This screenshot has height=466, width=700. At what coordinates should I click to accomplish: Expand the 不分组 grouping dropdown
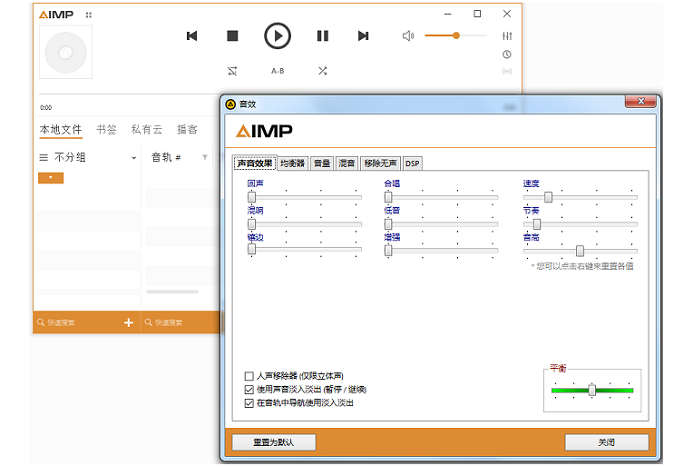pyautogui.click(x=134, y=158)
